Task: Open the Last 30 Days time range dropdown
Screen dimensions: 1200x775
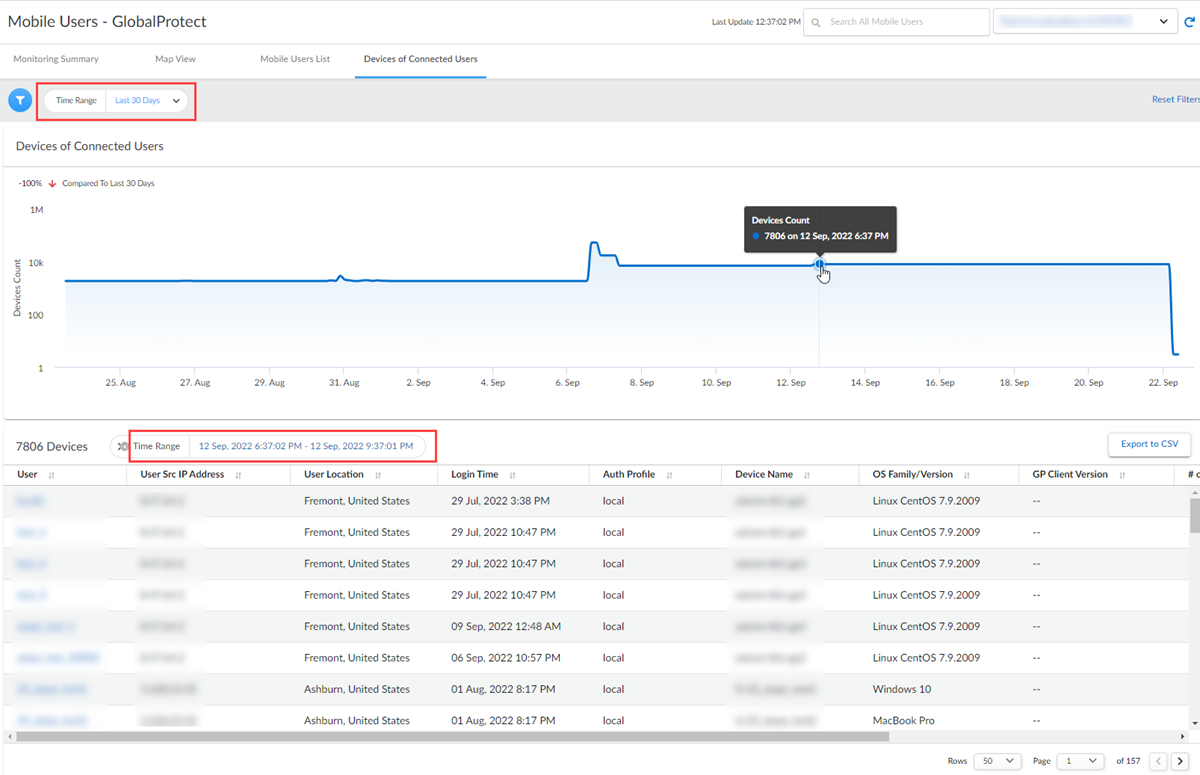Action: click(147, 100)
